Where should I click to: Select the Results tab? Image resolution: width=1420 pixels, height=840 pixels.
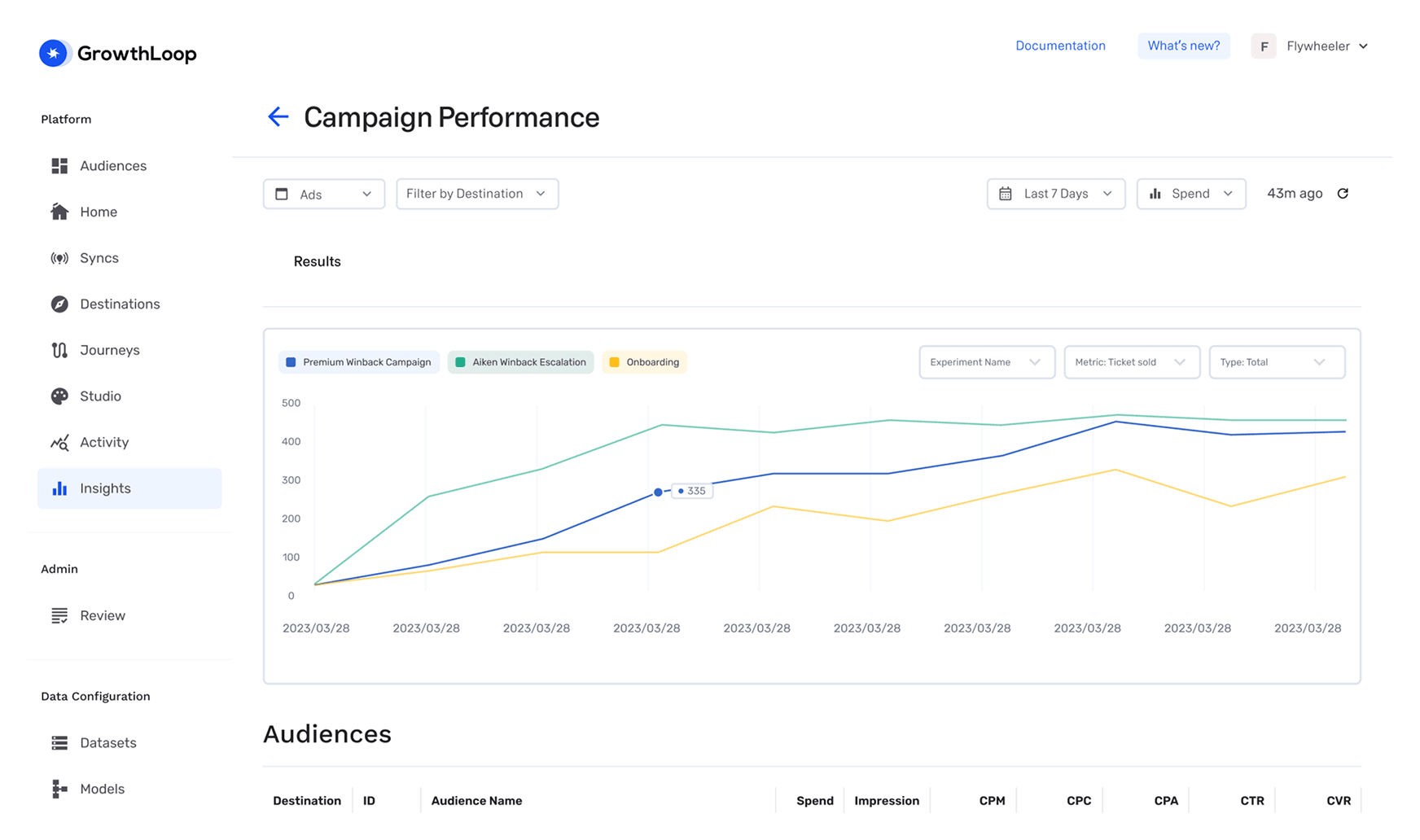317,261
